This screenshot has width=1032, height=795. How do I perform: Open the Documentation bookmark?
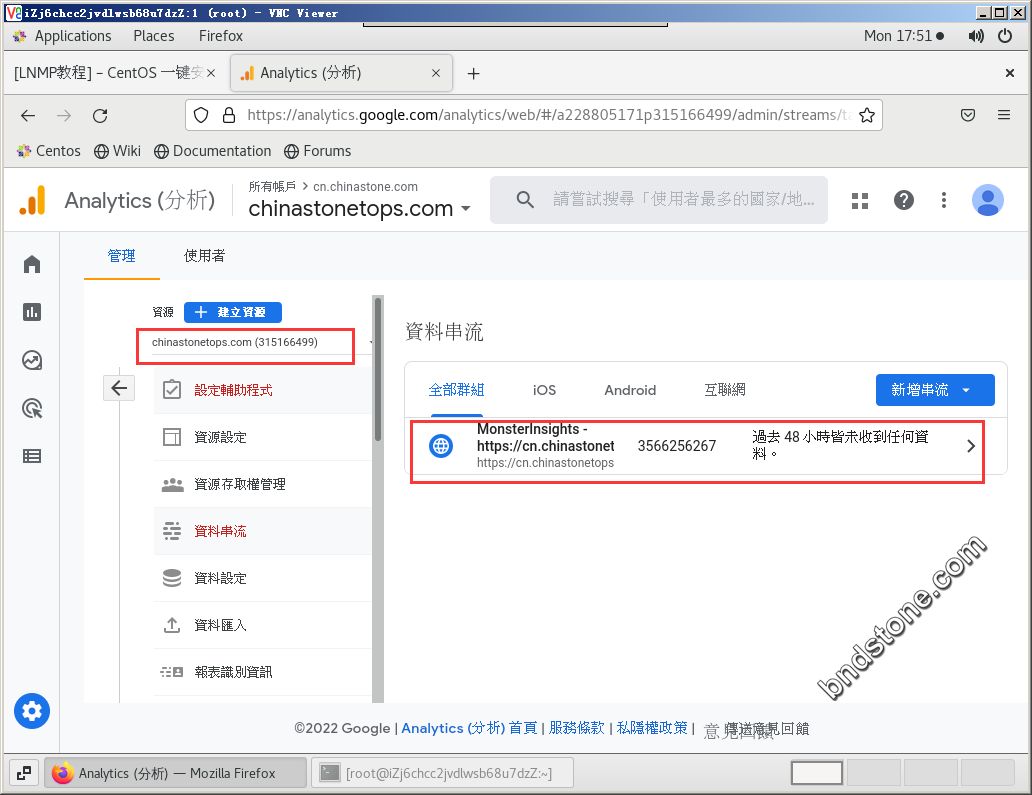coord(213,151)
